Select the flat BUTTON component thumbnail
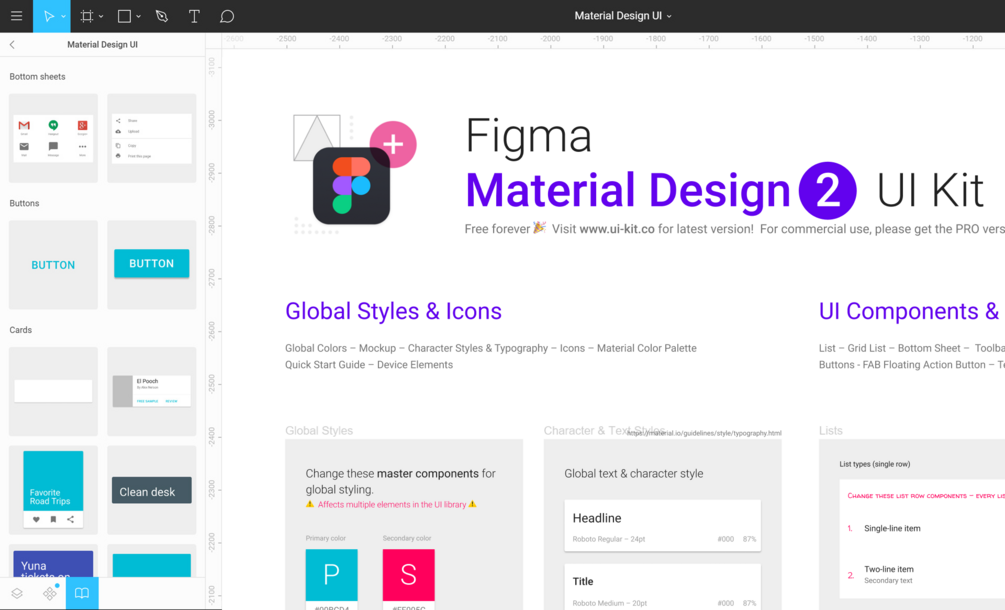This screenshot has height=610, width=1005. coord(53,265)
